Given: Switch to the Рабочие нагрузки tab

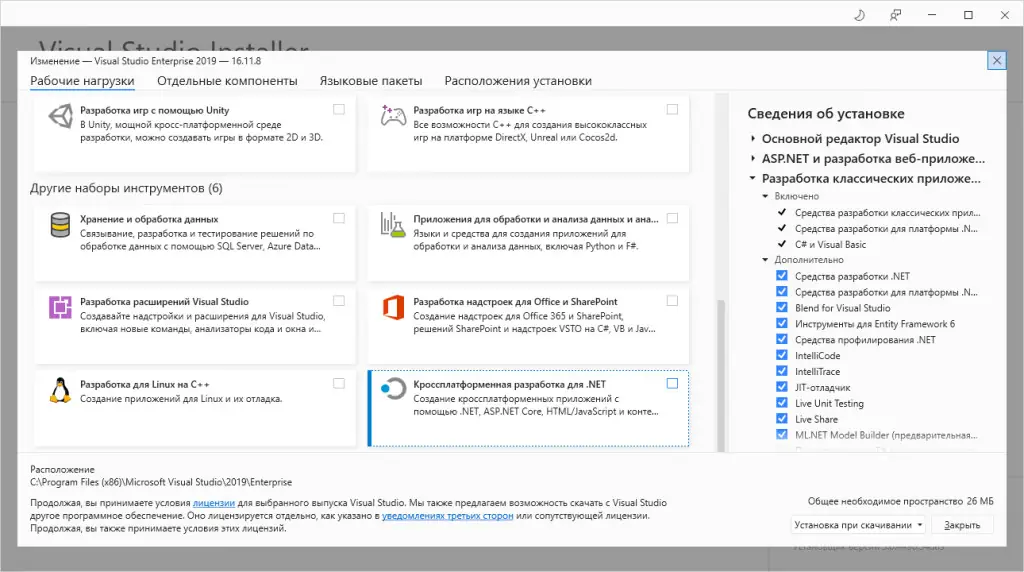Looking at the screenshot, I should point(82,81).
